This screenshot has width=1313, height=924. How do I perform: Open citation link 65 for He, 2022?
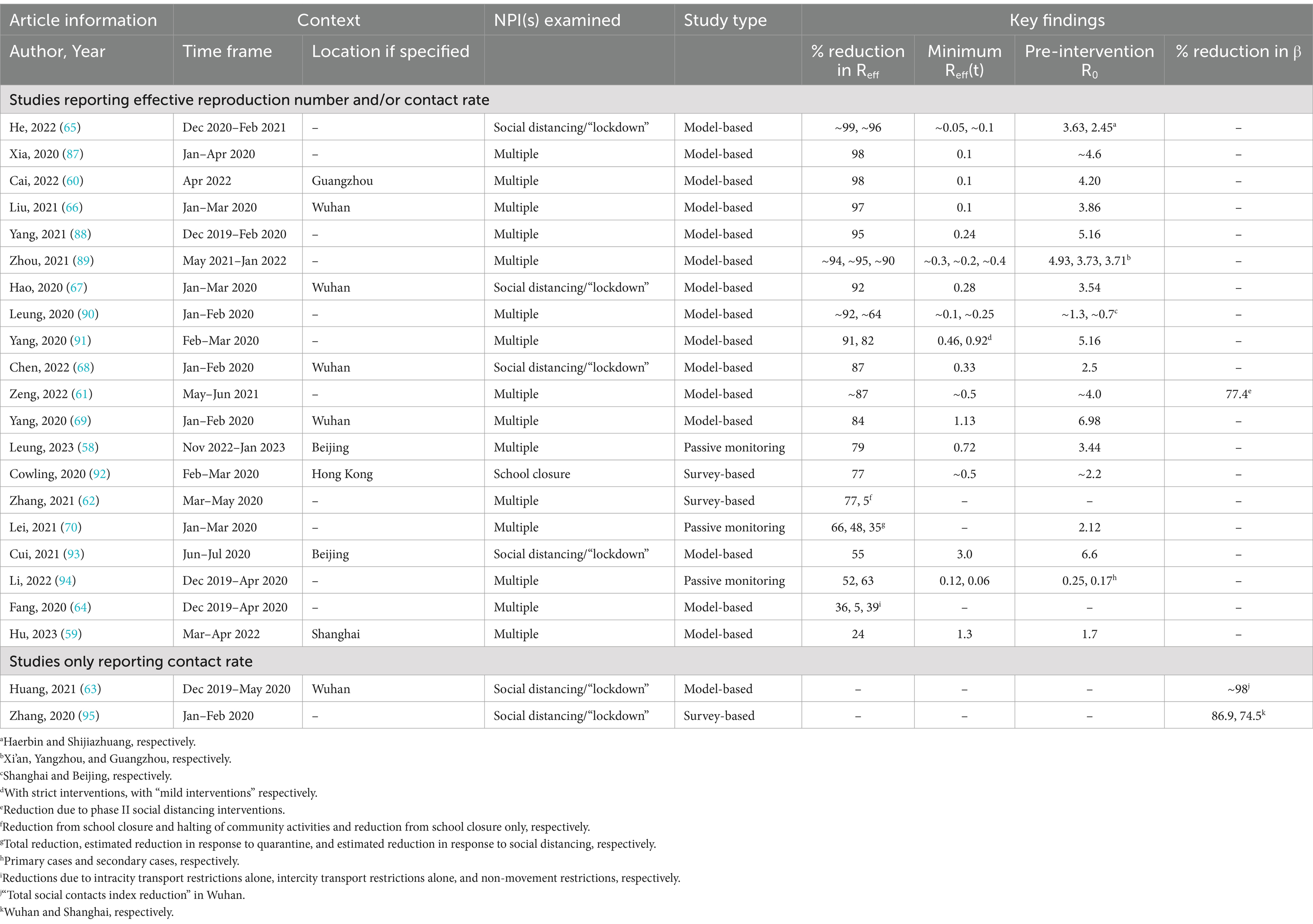[70, 128]
